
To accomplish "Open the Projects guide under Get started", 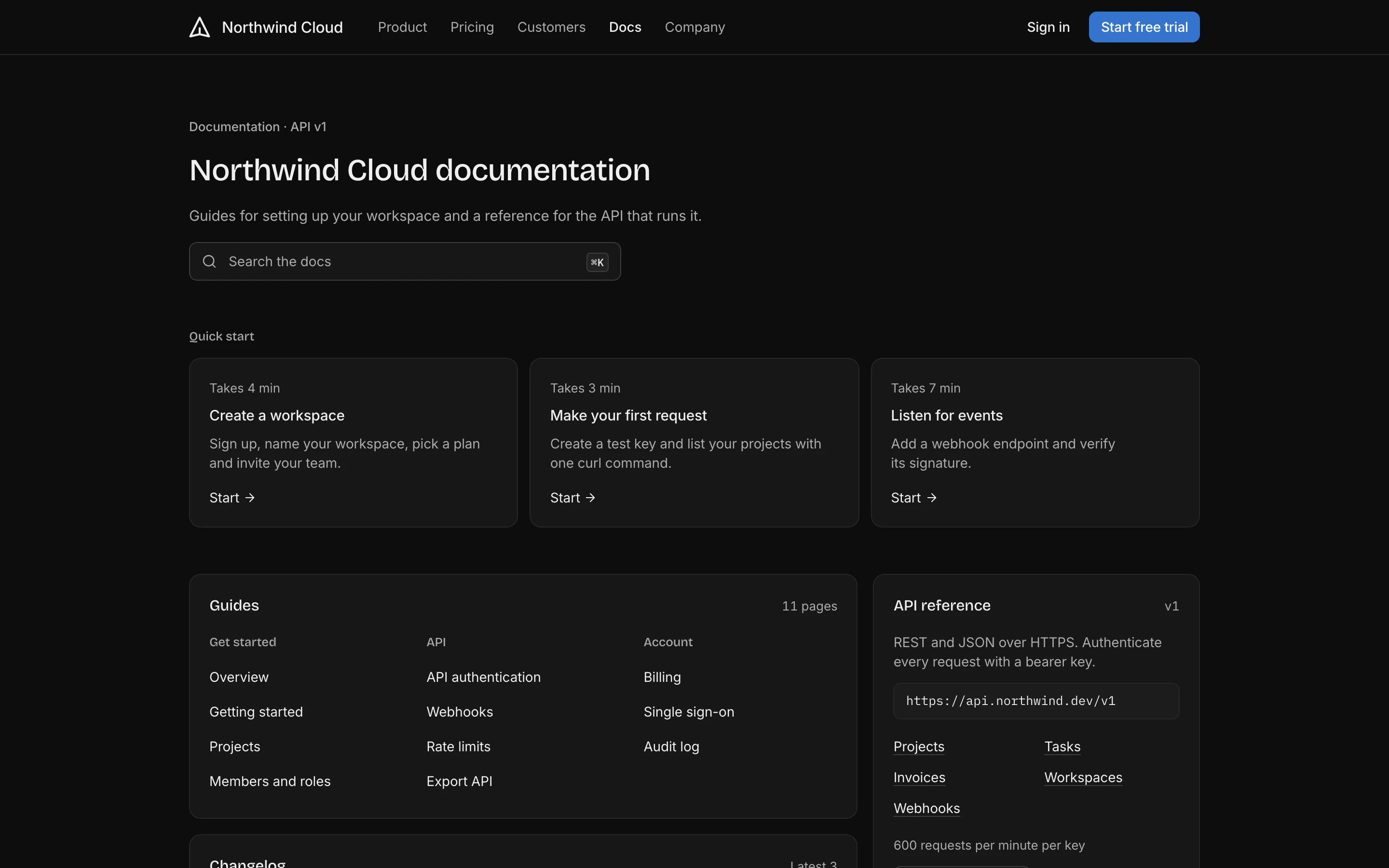I will [235, 746].
